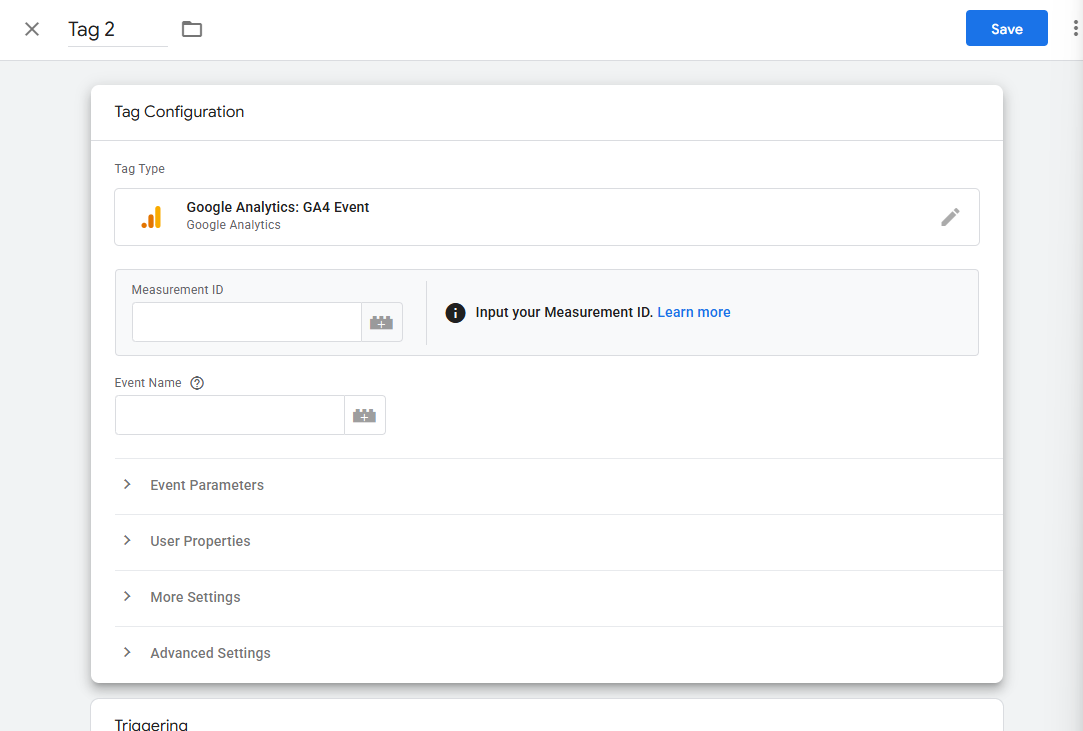
Task: Click the Event Name label text
Action: [148, 383]
